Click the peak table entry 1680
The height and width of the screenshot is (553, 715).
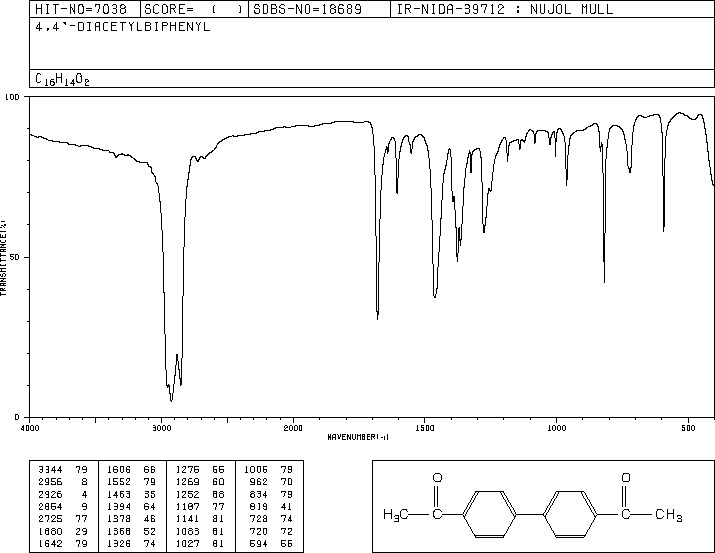click(50, 531)
